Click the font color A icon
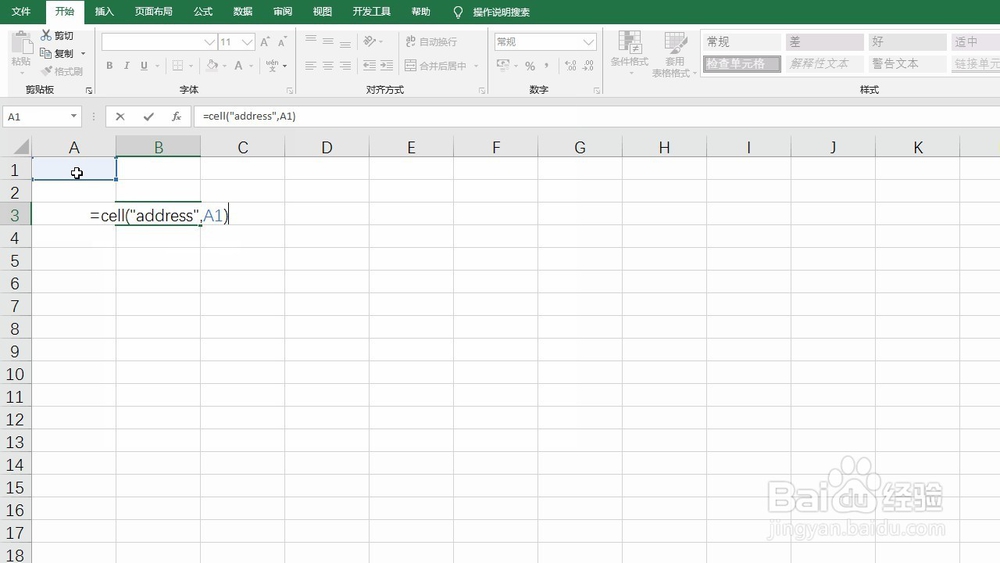Viewport: 1000px width, 563px height. (x=239, y=65)
